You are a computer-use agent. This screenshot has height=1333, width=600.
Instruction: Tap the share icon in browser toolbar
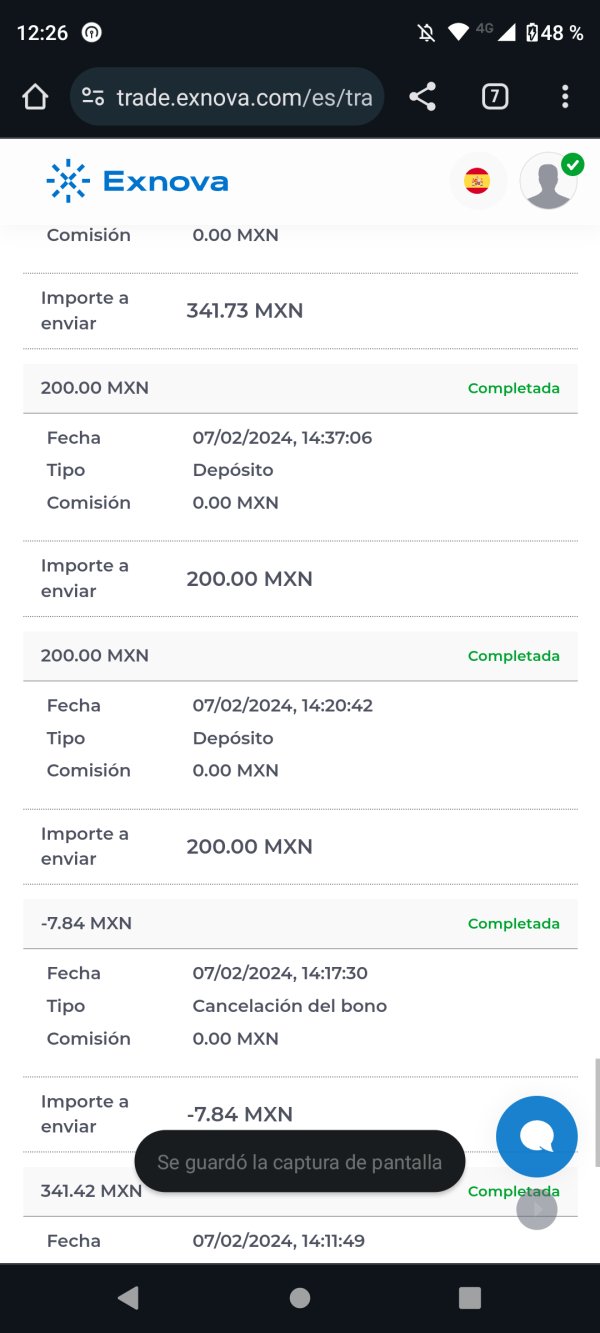coord(423,97)
